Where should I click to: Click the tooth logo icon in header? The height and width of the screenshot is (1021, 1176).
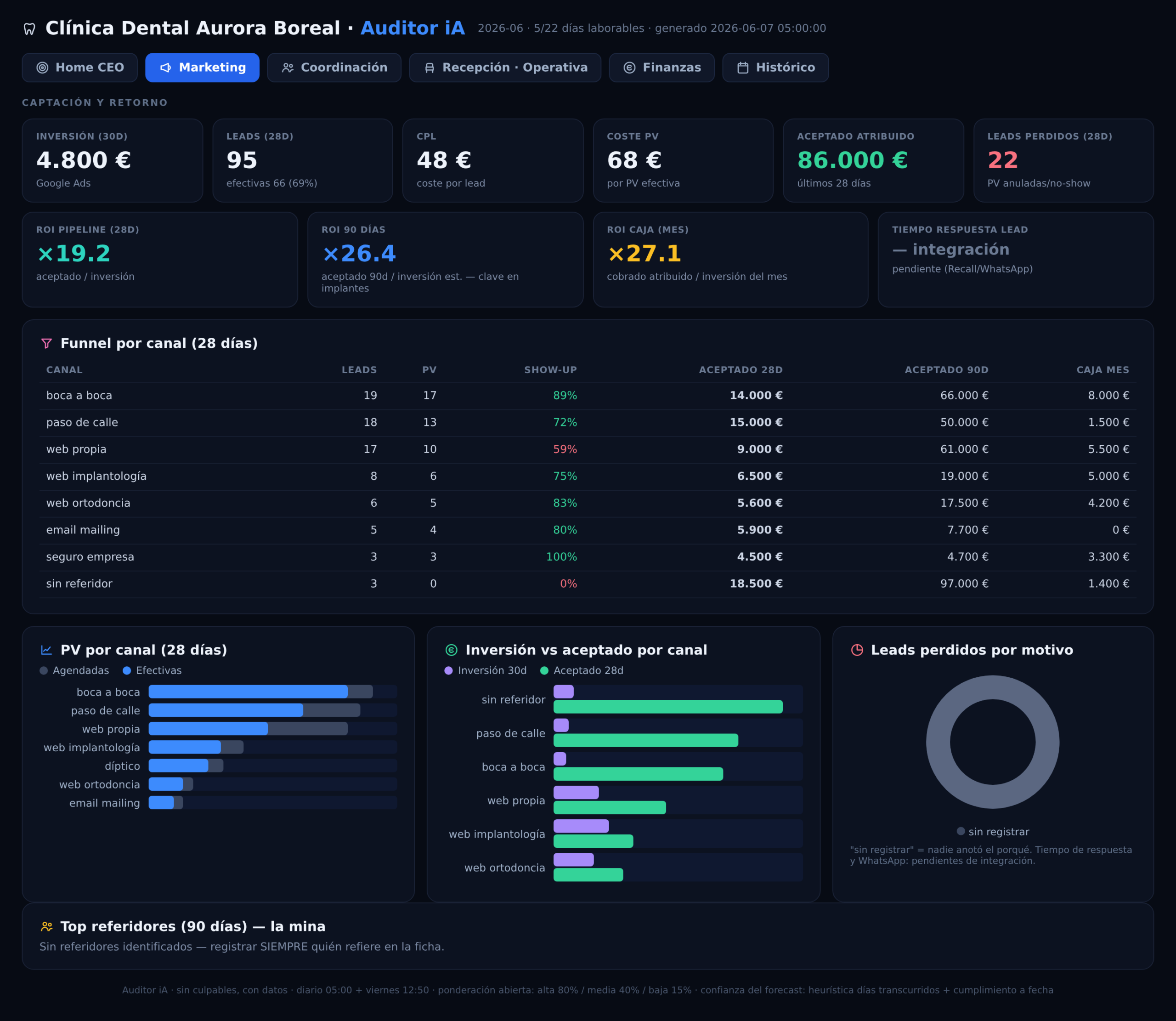click(29, 28)
